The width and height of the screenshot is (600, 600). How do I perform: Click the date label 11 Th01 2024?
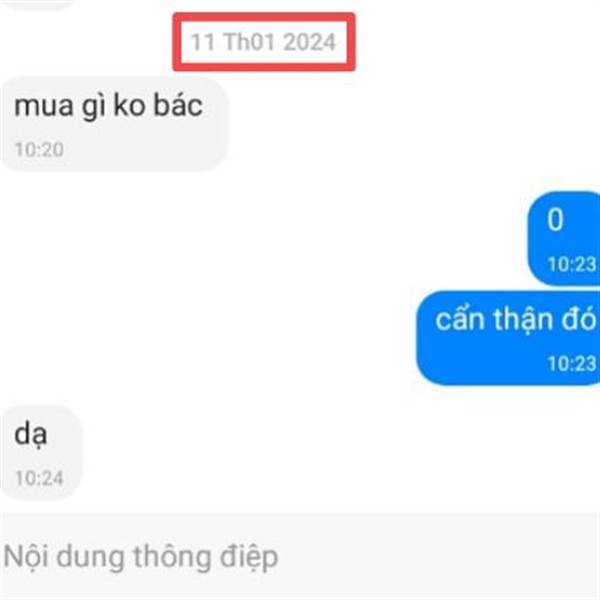(x=263, y=42)
